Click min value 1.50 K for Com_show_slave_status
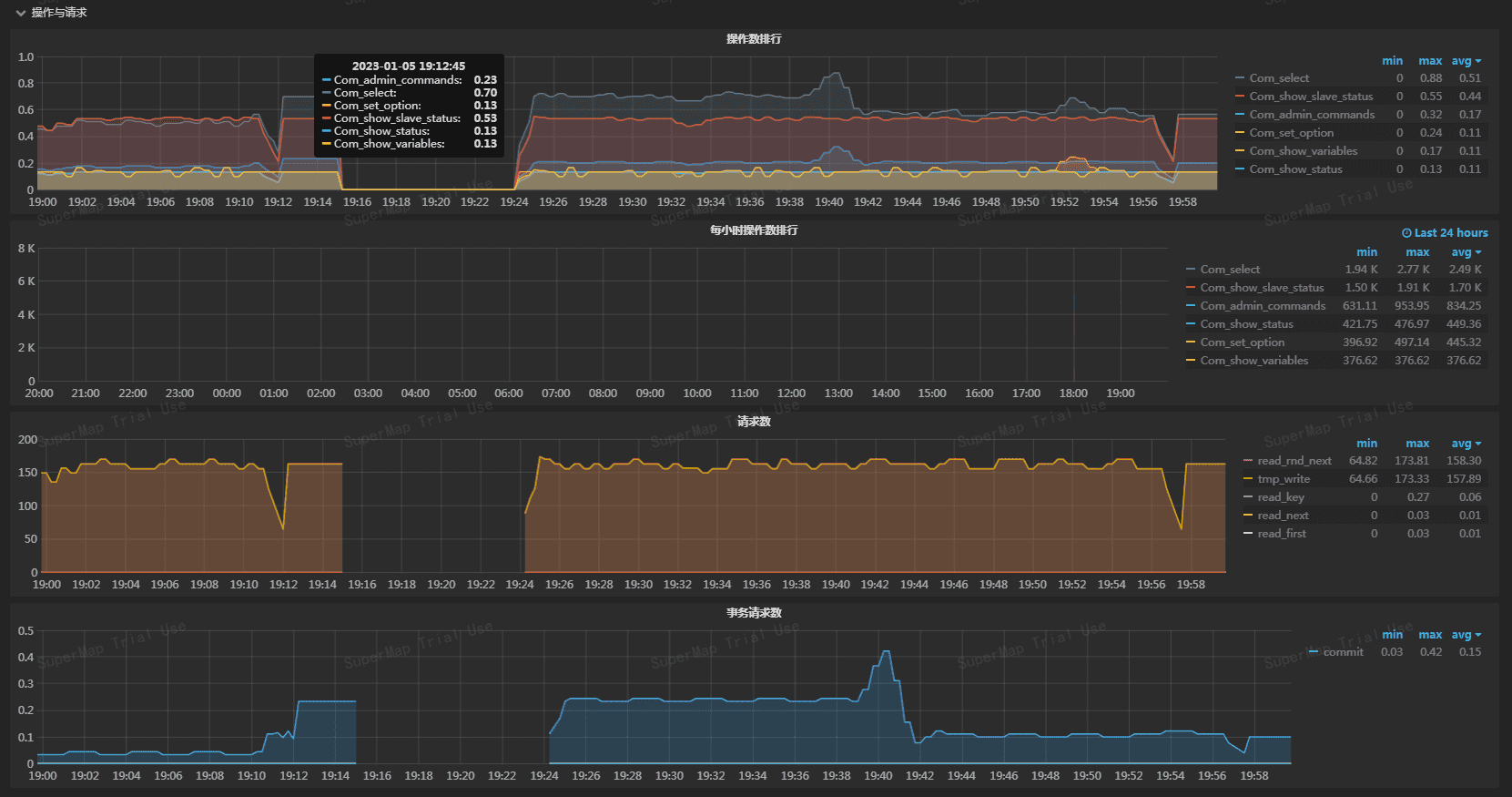The image size is (1512, 797). point(1362,288)
